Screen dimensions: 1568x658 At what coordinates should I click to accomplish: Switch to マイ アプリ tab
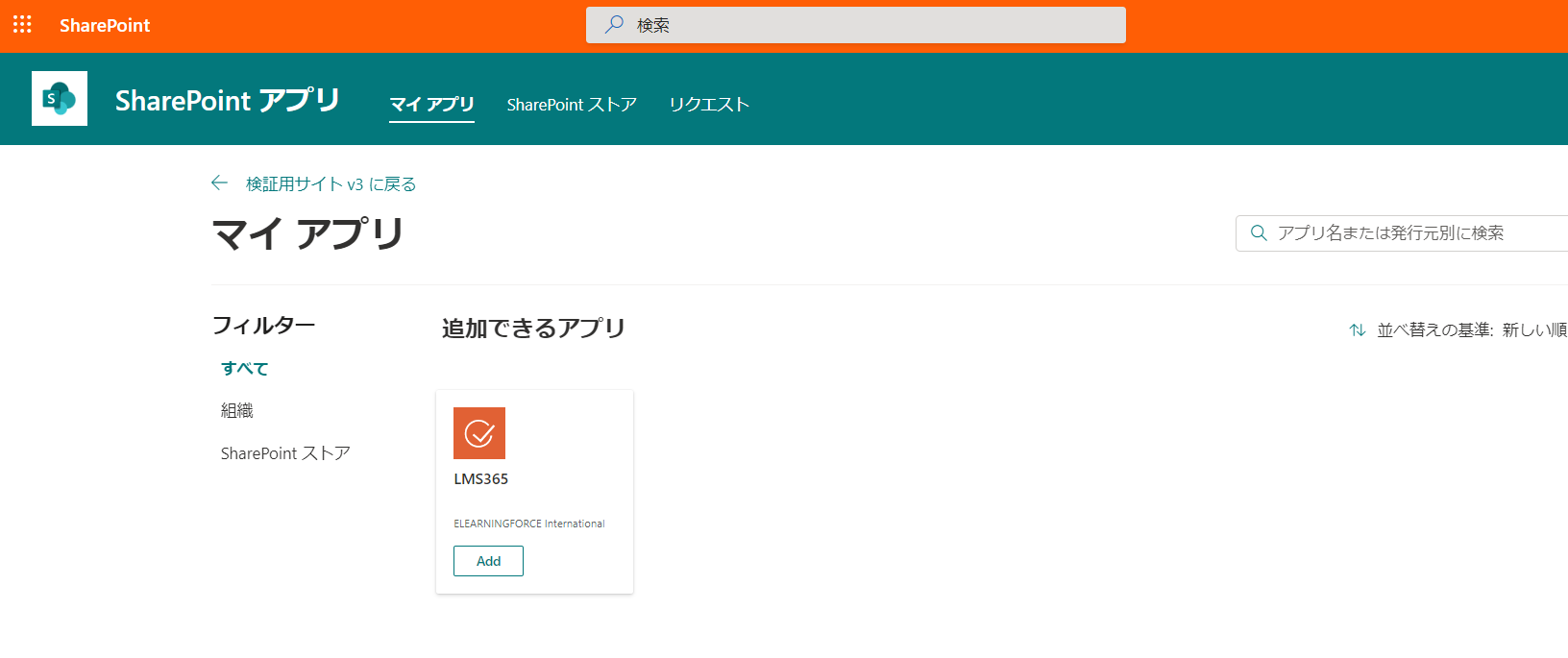coord(431,104)
